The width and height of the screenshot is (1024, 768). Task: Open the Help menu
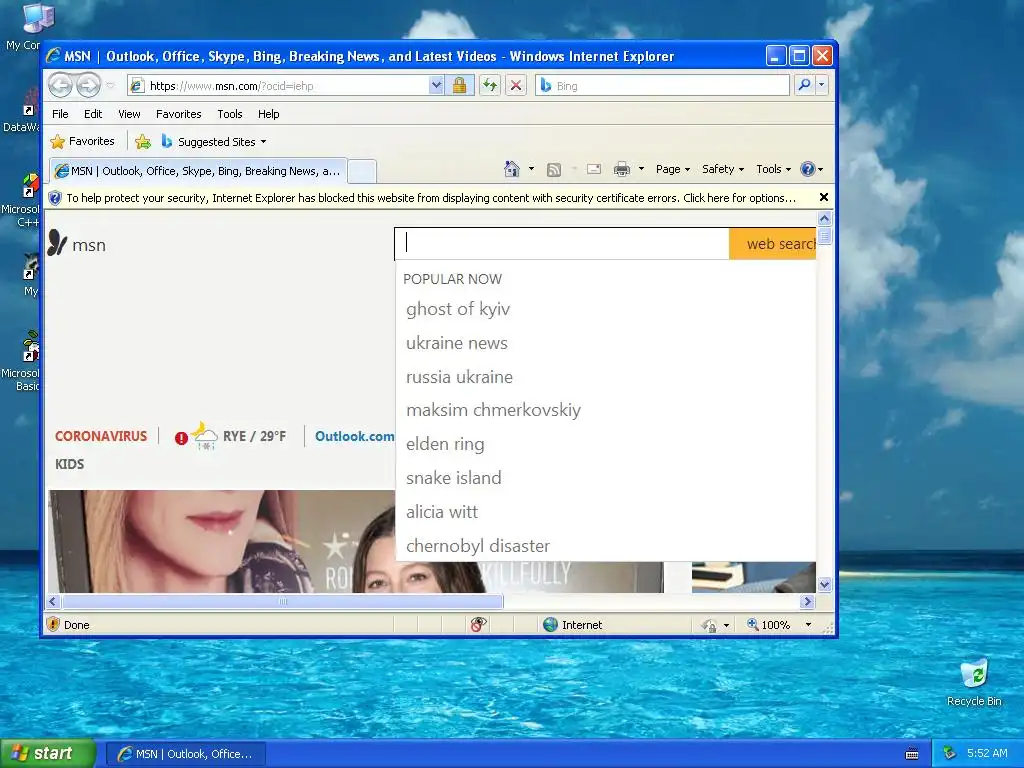268,114
